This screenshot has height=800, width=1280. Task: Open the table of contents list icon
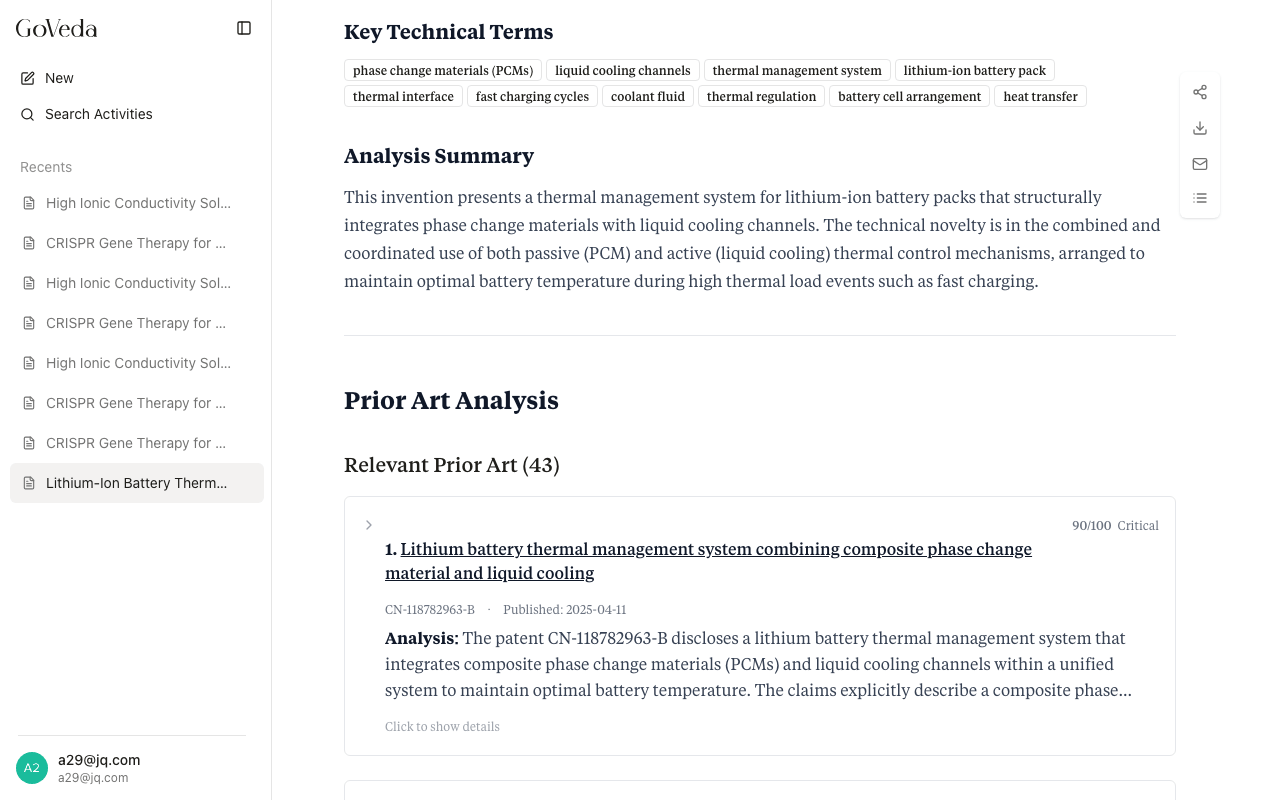point(1200,198)
